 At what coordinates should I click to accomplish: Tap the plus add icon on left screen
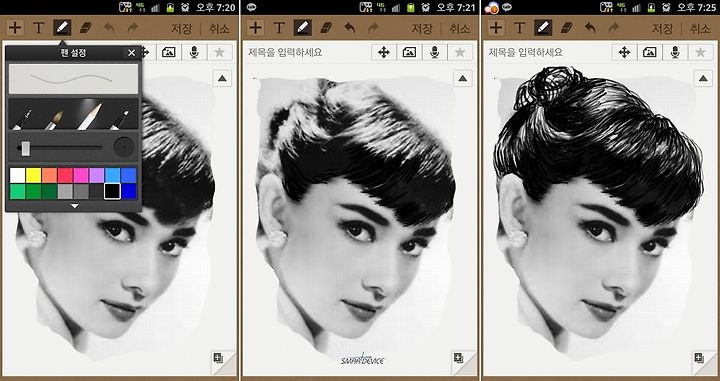15,28
